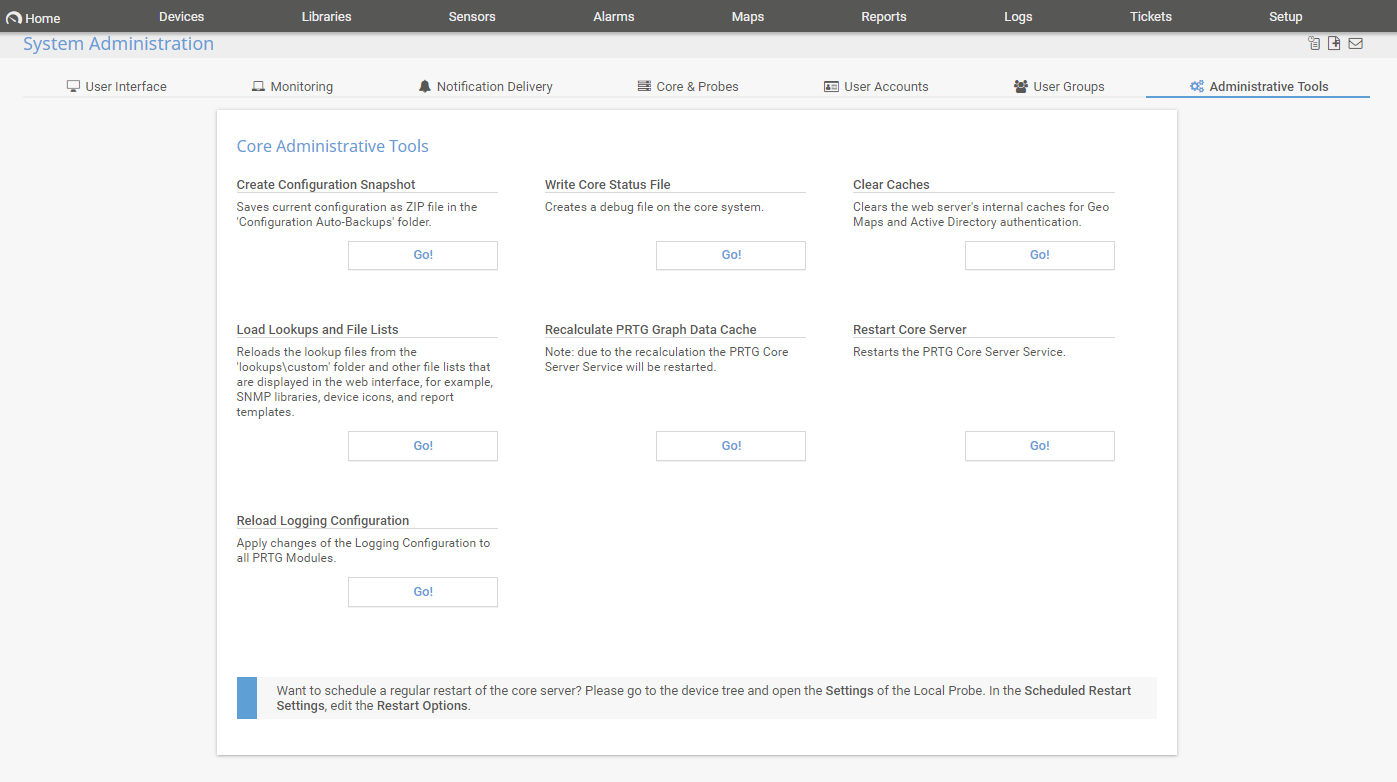Click the 'Clears the web server's internal caches' description
Viewport: 1397px width, 782px height.
981,214
